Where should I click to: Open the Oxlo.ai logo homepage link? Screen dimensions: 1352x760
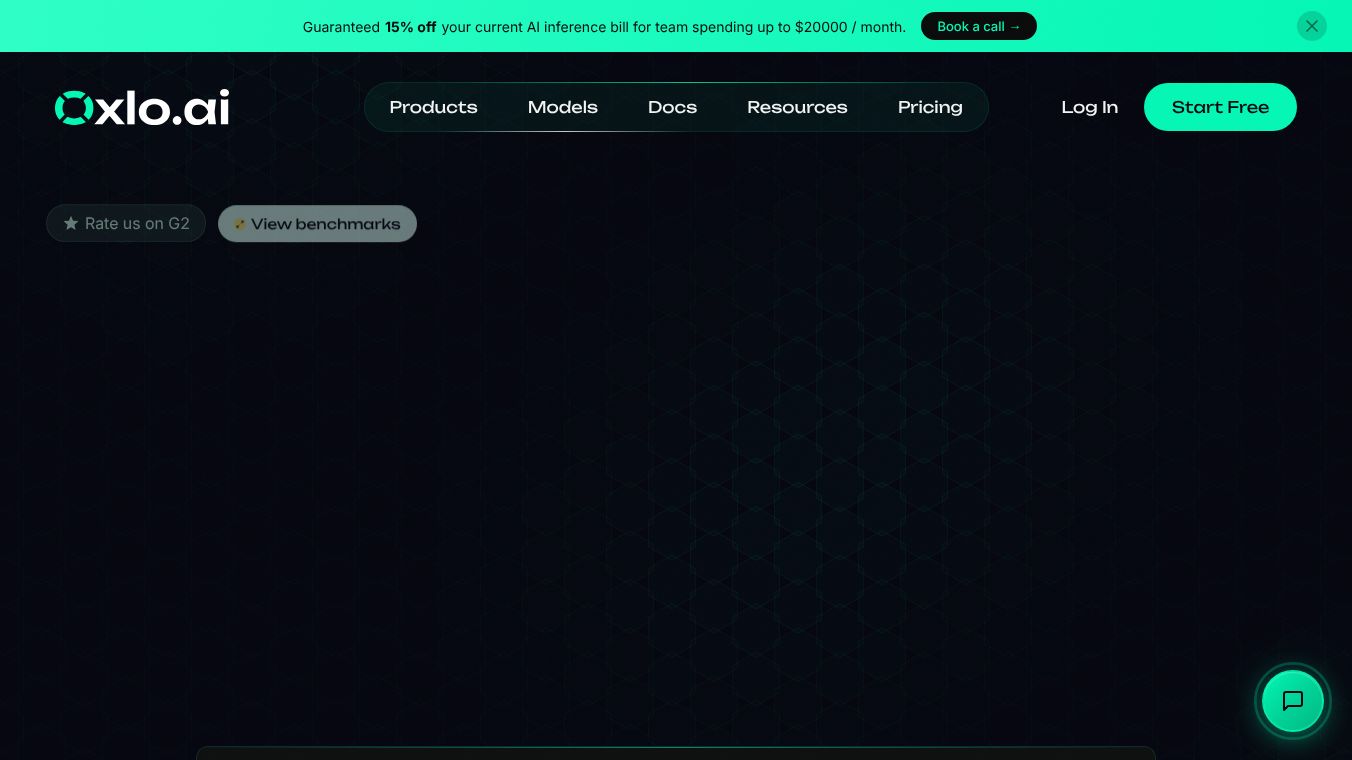click(x=142, y=107)
